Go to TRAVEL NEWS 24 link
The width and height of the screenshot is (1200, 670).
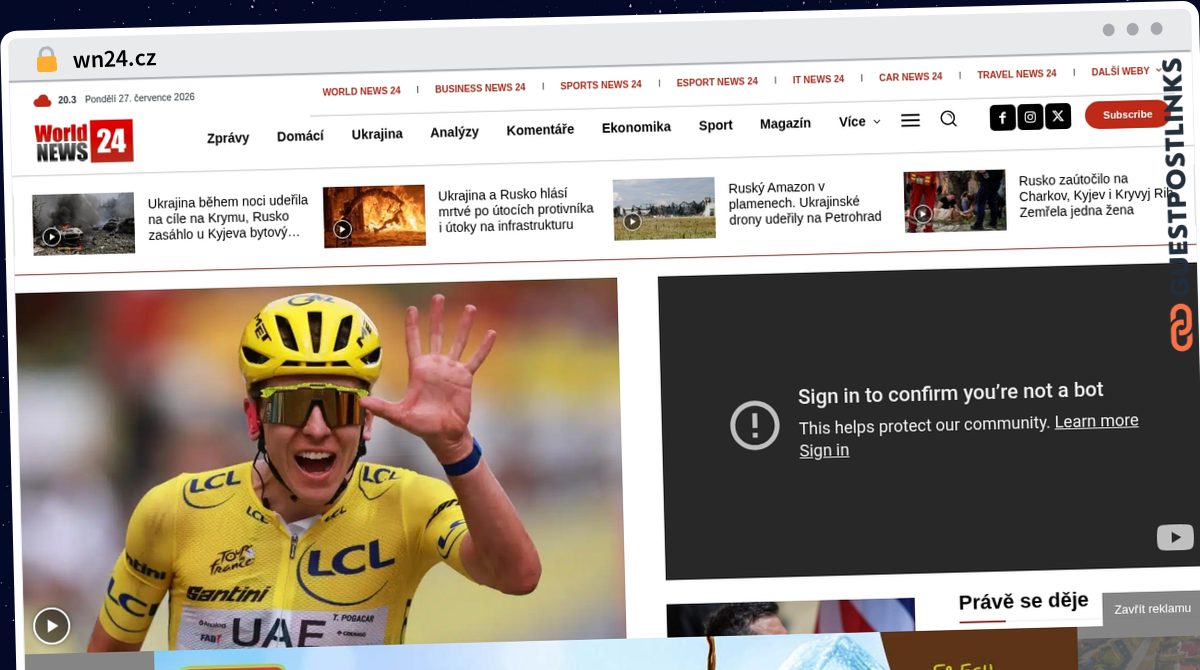pyautogui.click(x=1017, y=74)
